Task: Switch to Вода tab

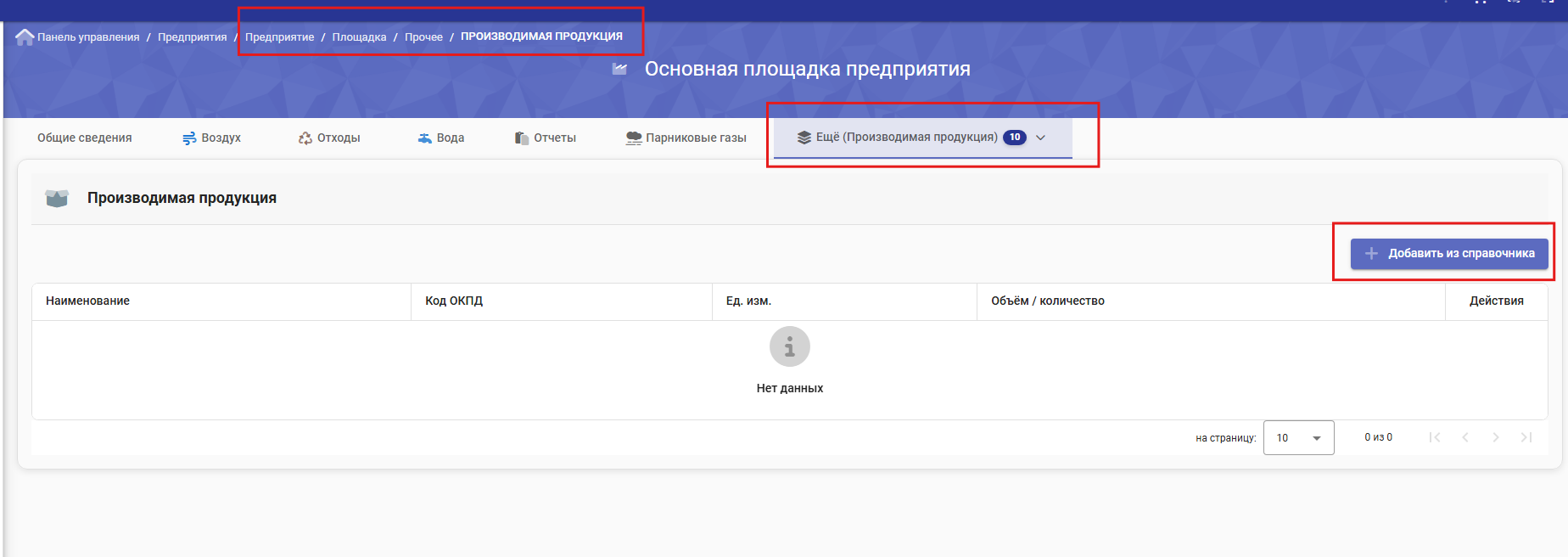Action: (x=440, y=138)
